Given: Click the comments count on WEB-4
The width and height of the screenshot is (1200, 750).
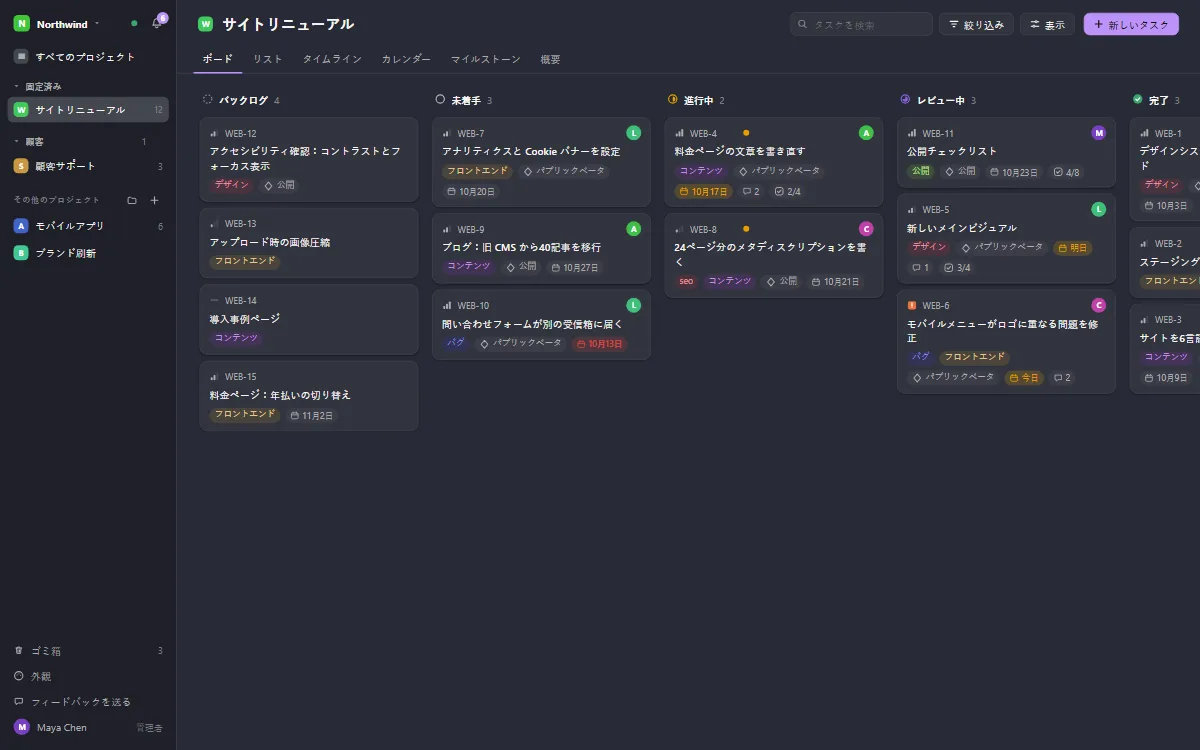Looking at the screenshot, I should [x=751, y=191].
